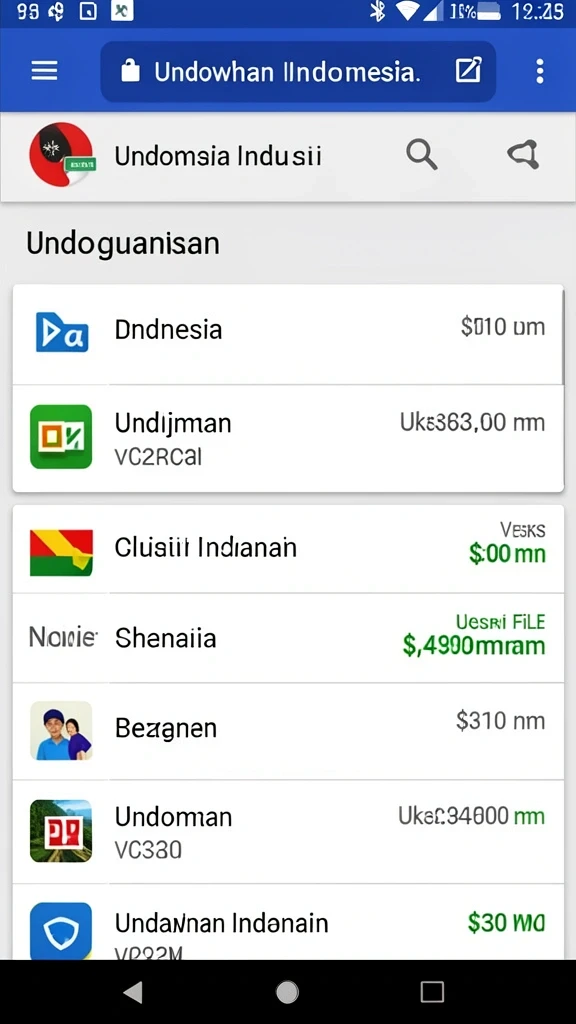Tap the red circular profile avatar

[61, 155]
